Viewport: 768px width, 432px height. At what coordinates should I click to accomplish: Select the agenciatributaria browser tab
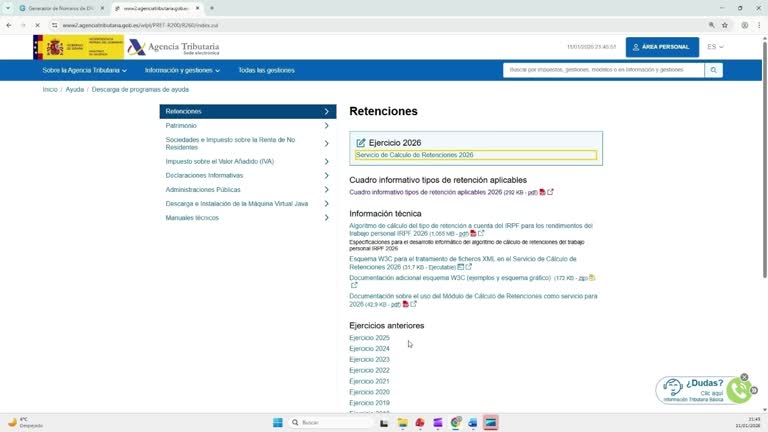point(157,8)
